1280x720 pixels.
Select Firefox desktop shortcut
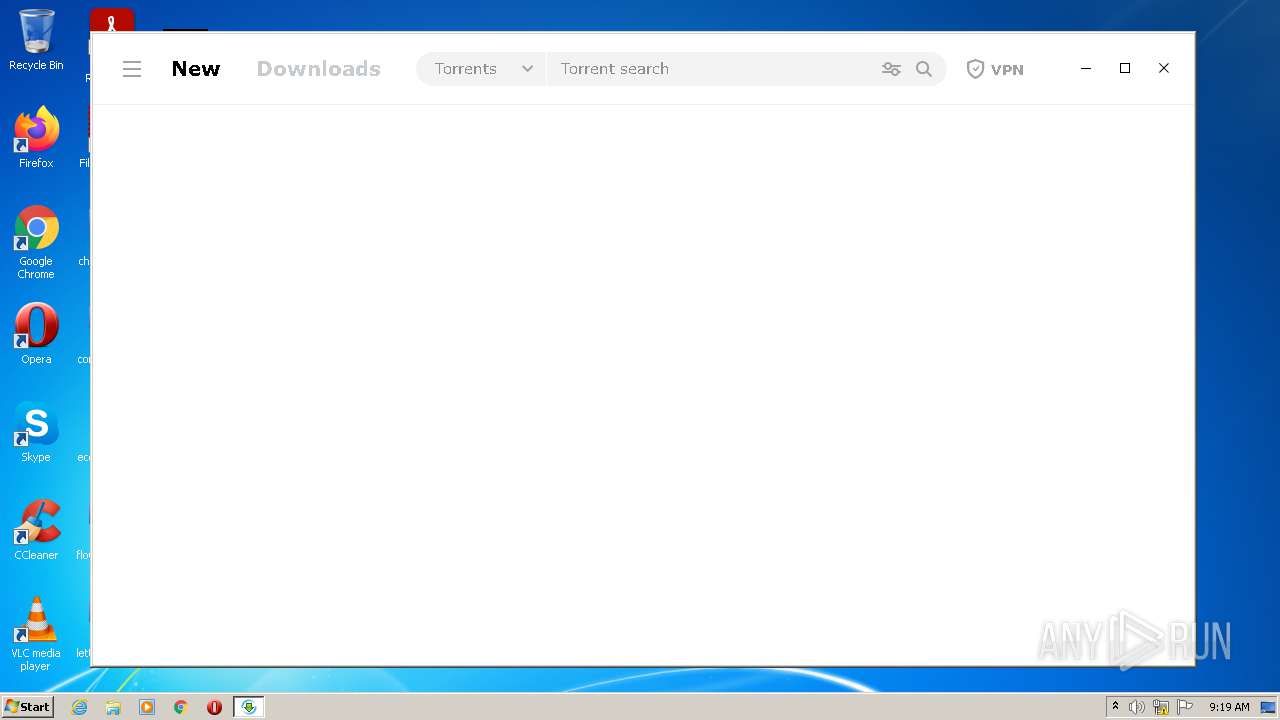(x=36, y=137)
